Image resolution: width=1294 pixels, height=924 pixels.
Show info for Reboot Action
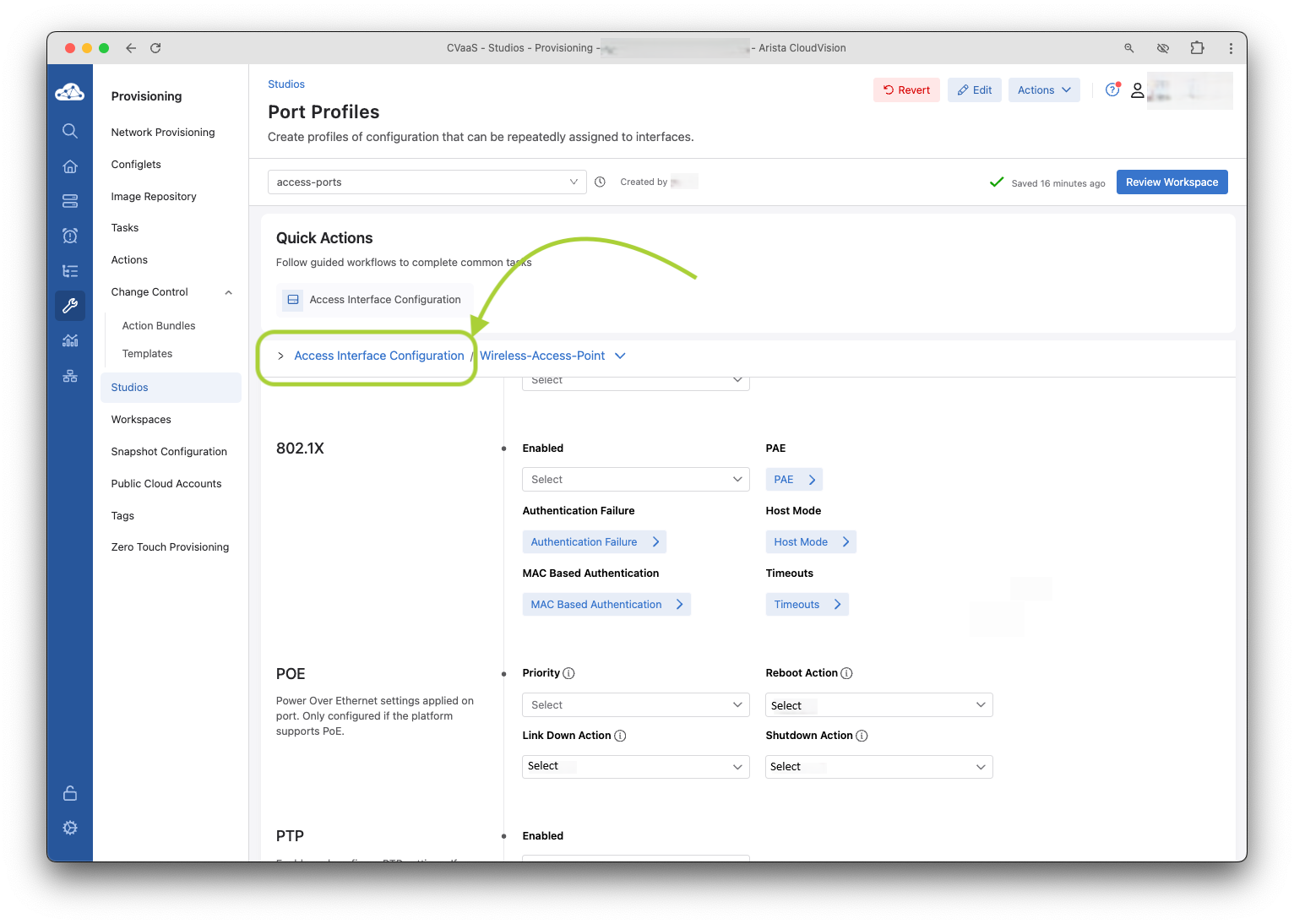pos(846,673)
